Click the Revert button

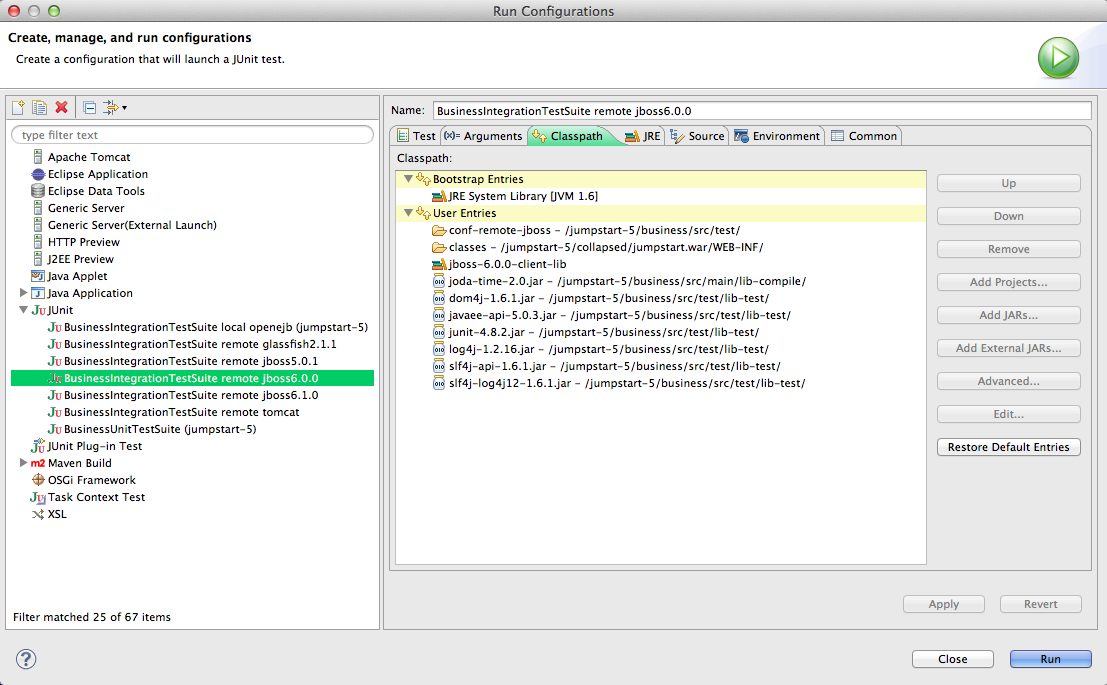tap(1041, 604)
